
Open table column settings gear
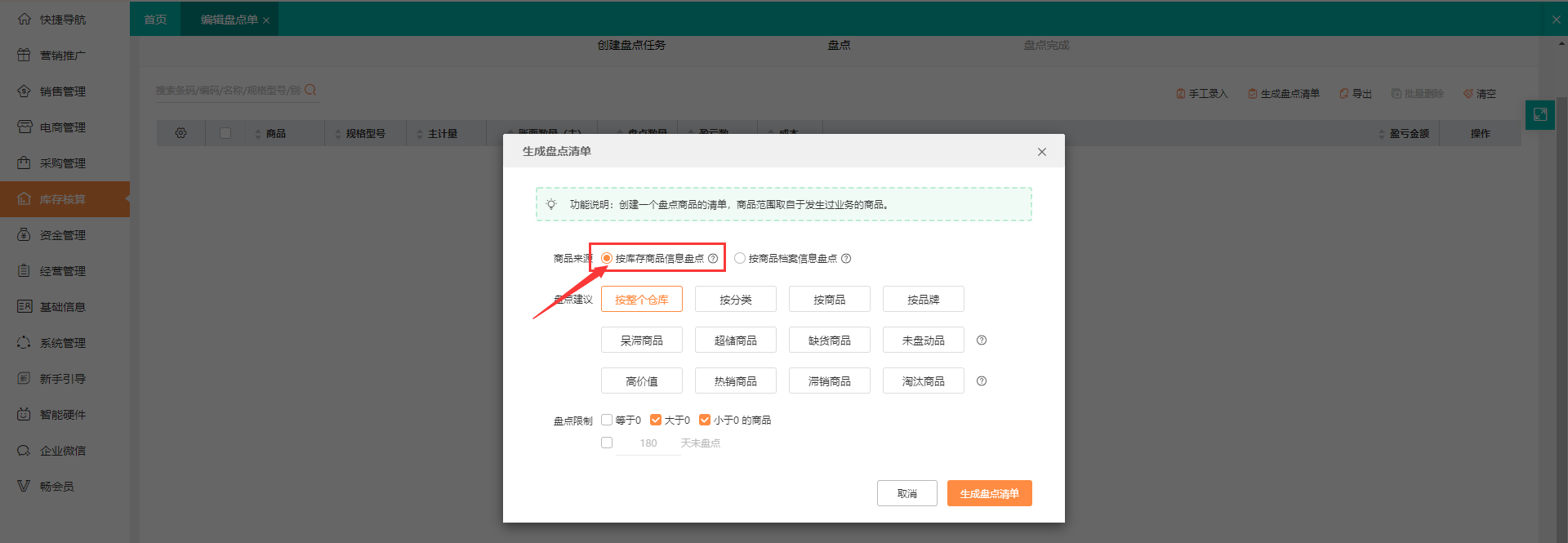pos(180,133)
